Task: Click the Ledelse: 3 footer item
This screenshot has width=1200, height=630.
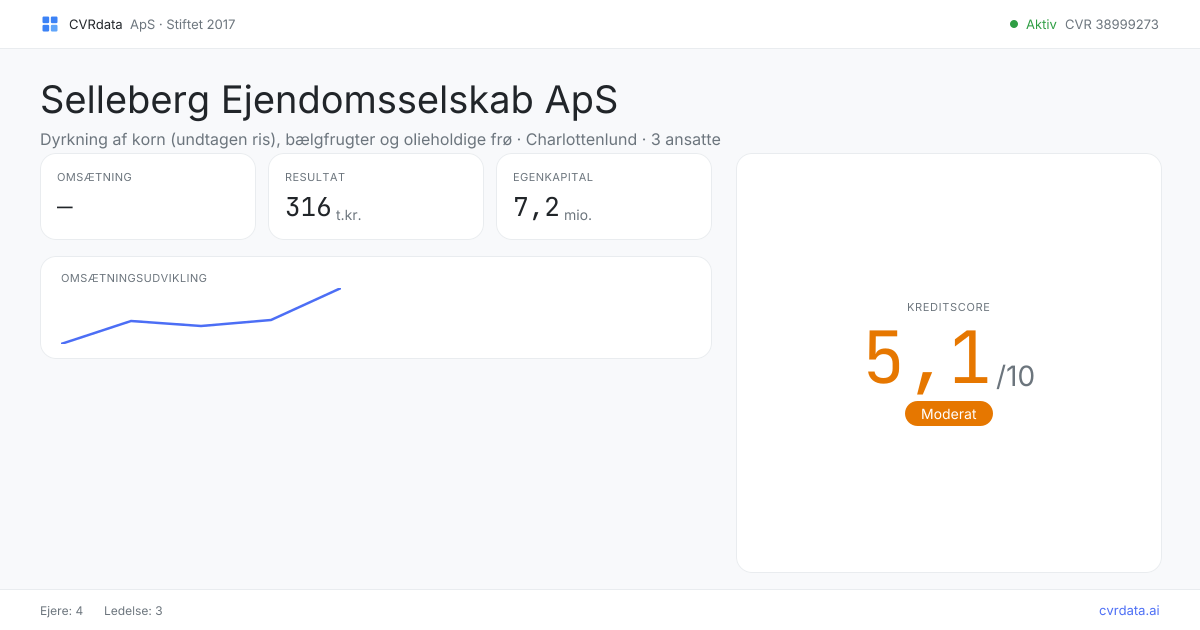Action: pos(133,610)
